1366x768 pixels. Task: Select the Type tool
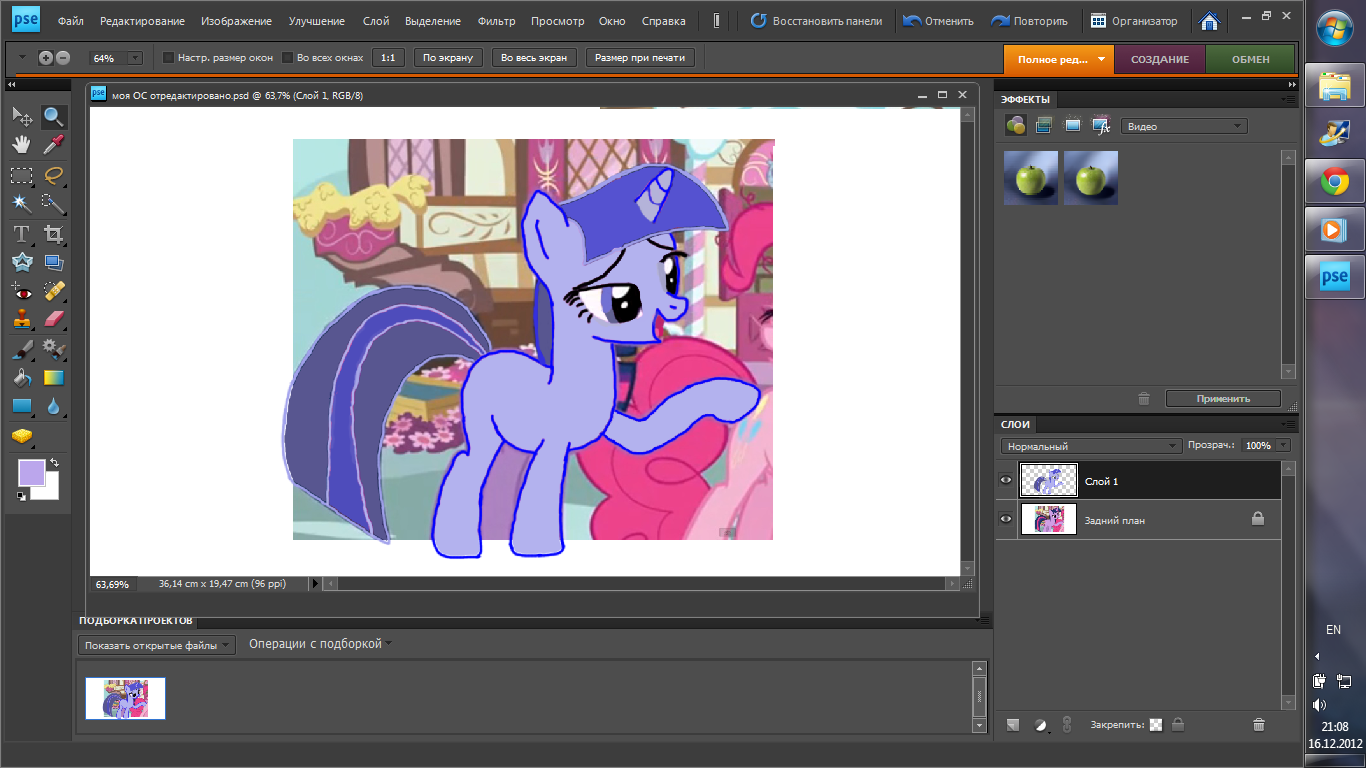(x=21, y=234)
